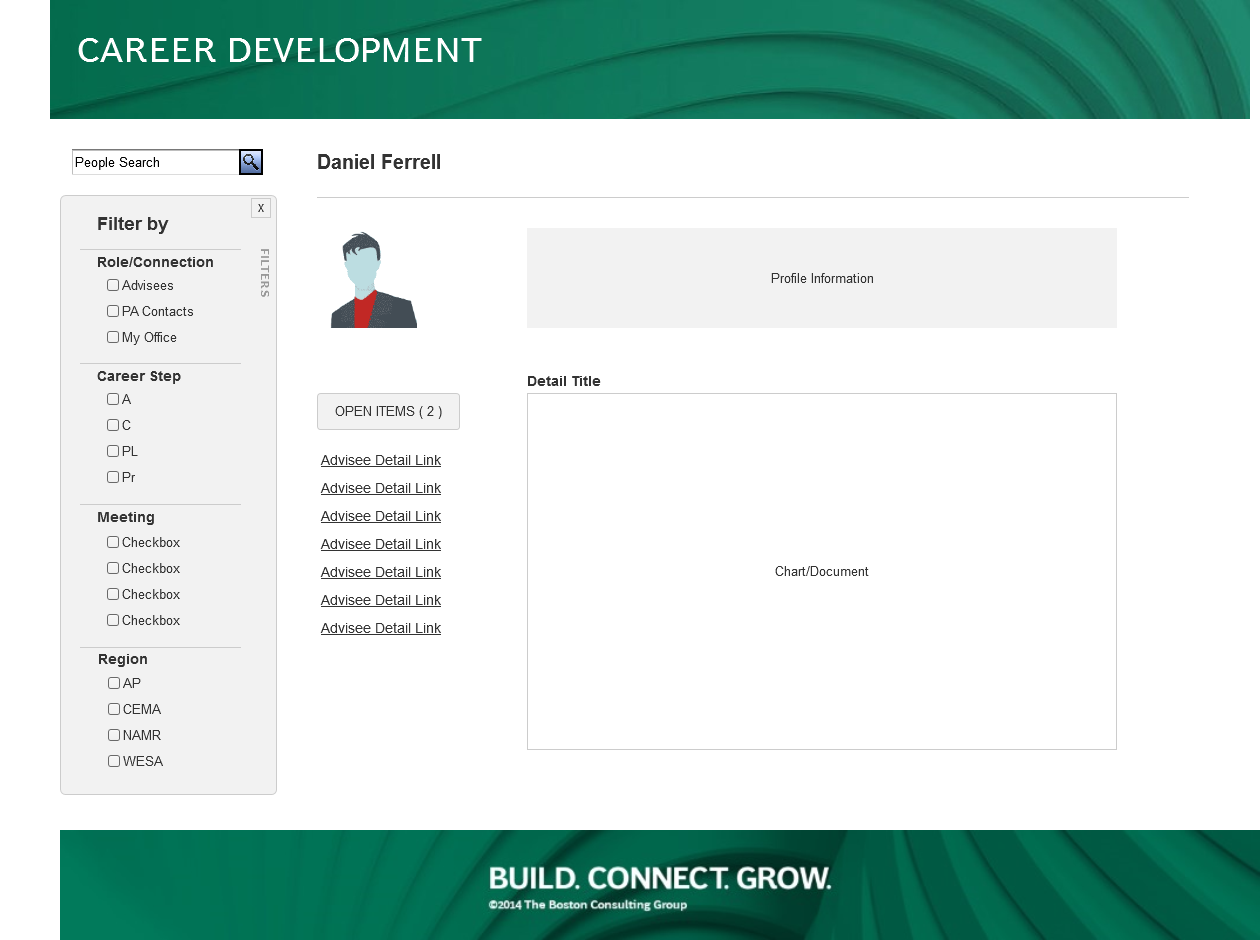Click the Career Step section heading
This screenshot has height=940, width=1260.
pos(139,376)
